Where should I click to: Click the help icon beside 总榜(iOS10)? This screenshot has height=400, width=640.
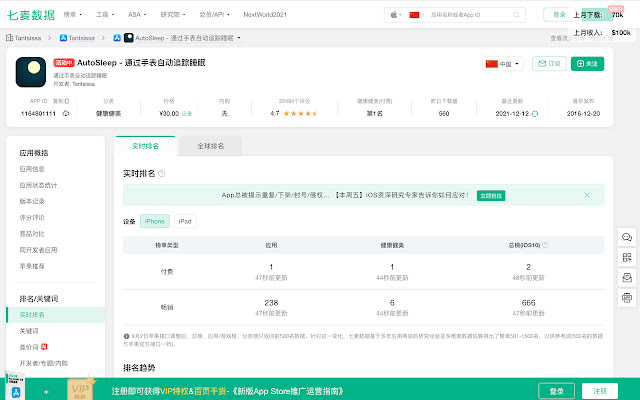545,245
